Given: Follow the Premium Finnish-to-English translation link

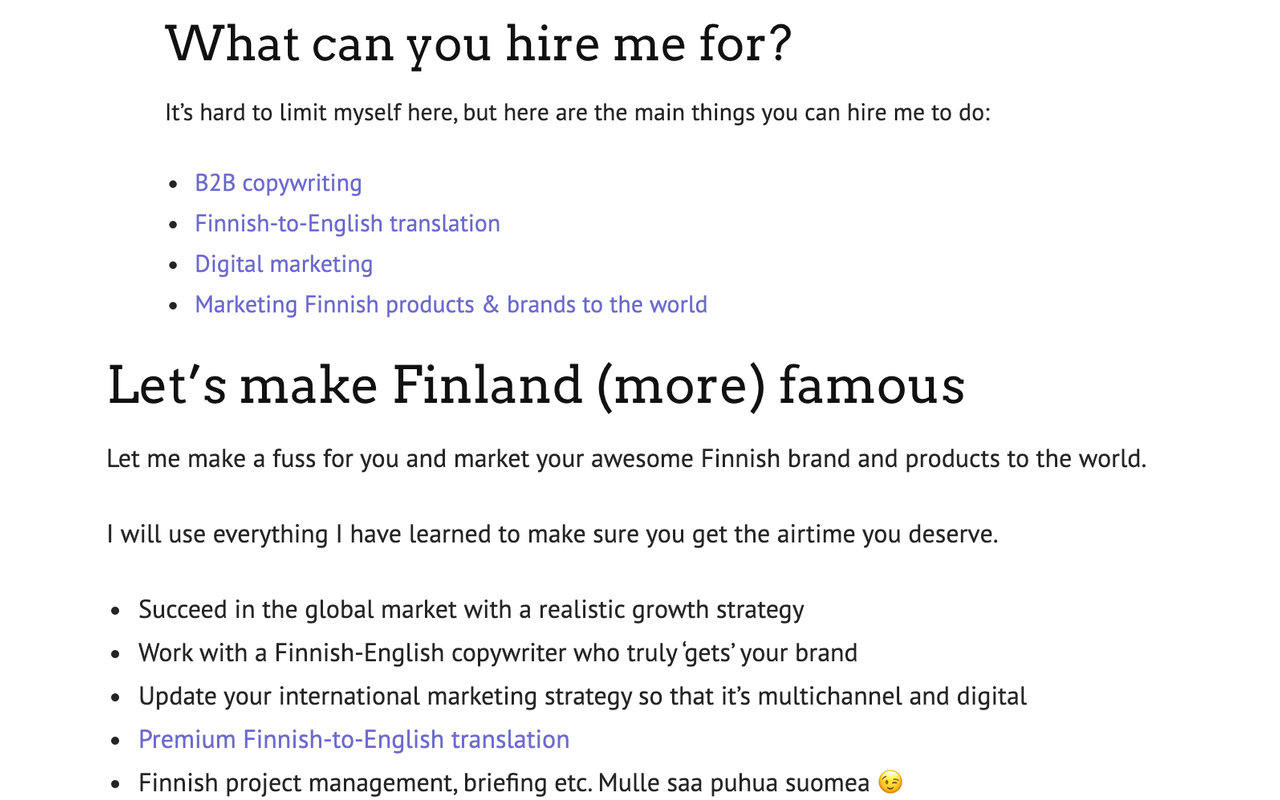Looking at the screenshot, I should (x=354, y=740).
